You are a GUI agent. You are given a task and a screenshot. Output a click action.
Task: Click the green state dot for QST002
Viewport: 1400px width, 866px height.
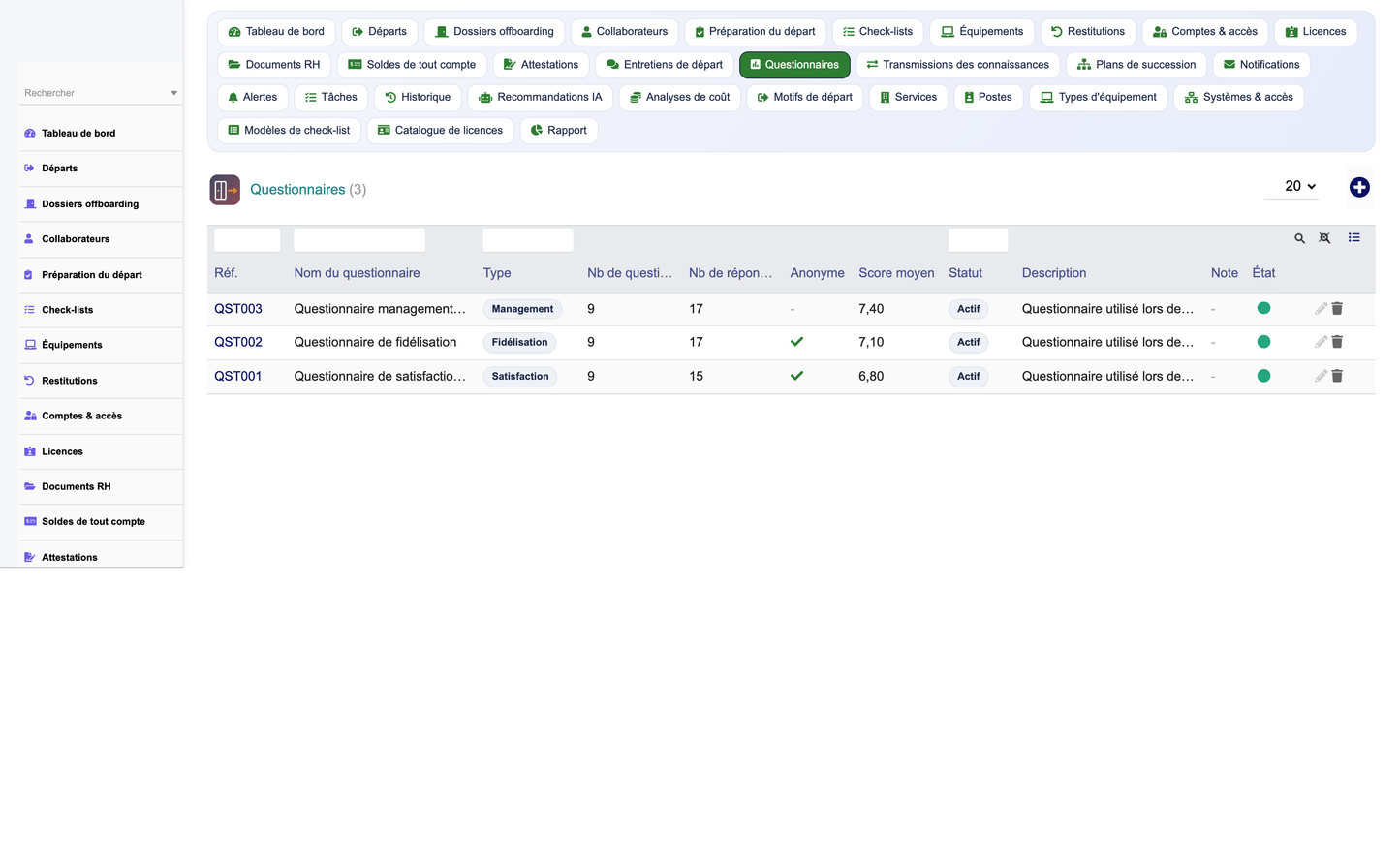point(1263,341)
